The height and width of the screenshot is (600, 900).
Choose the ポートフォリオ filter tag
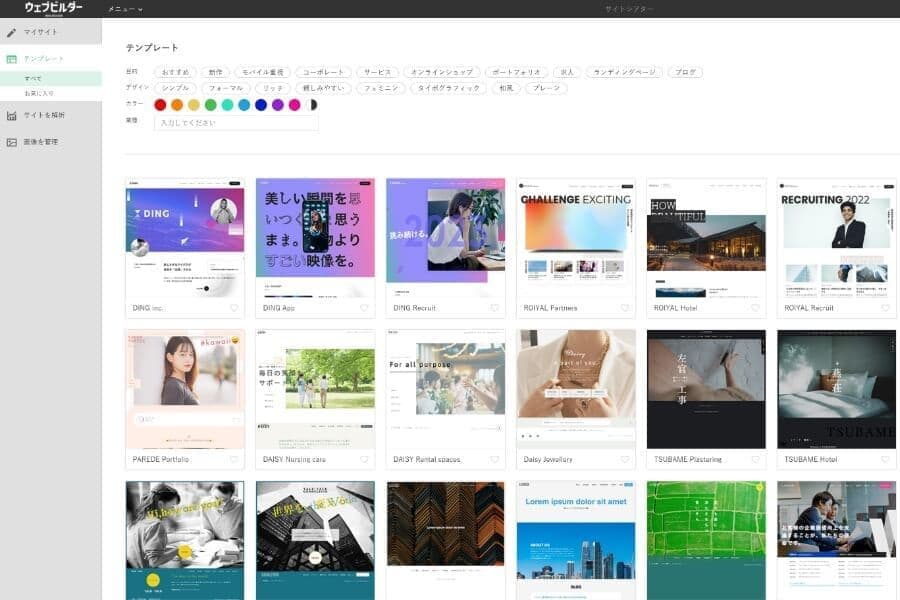tap(516, 73)
